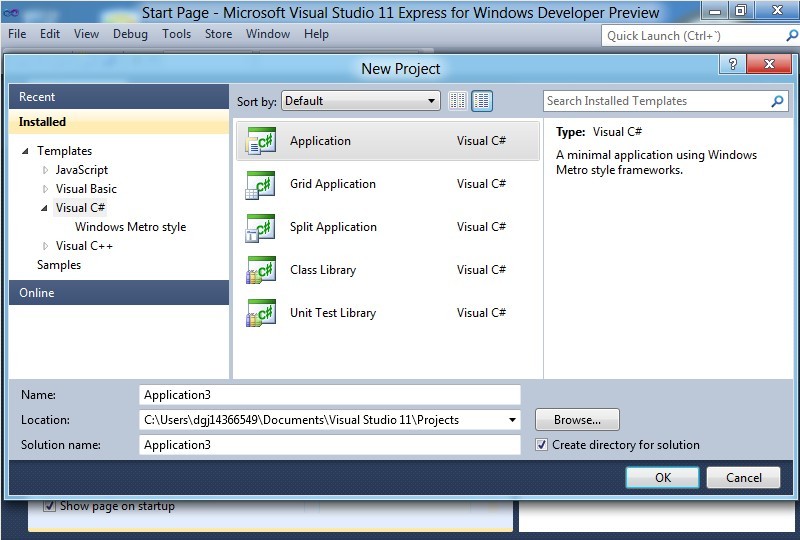800x540 pixels.
Task: Restore down the Visual Studio window
Action: (x=741, y=11)
